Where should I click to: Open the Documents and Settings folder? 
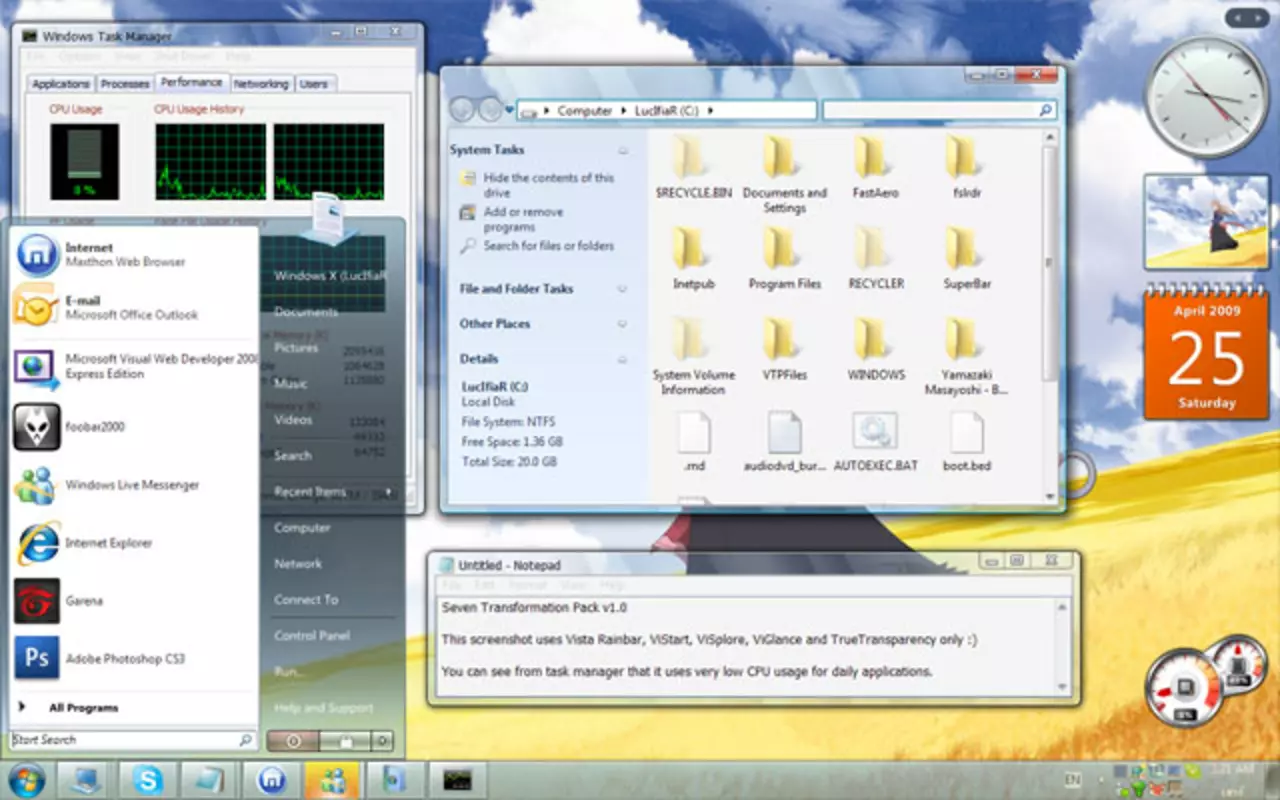784,174
